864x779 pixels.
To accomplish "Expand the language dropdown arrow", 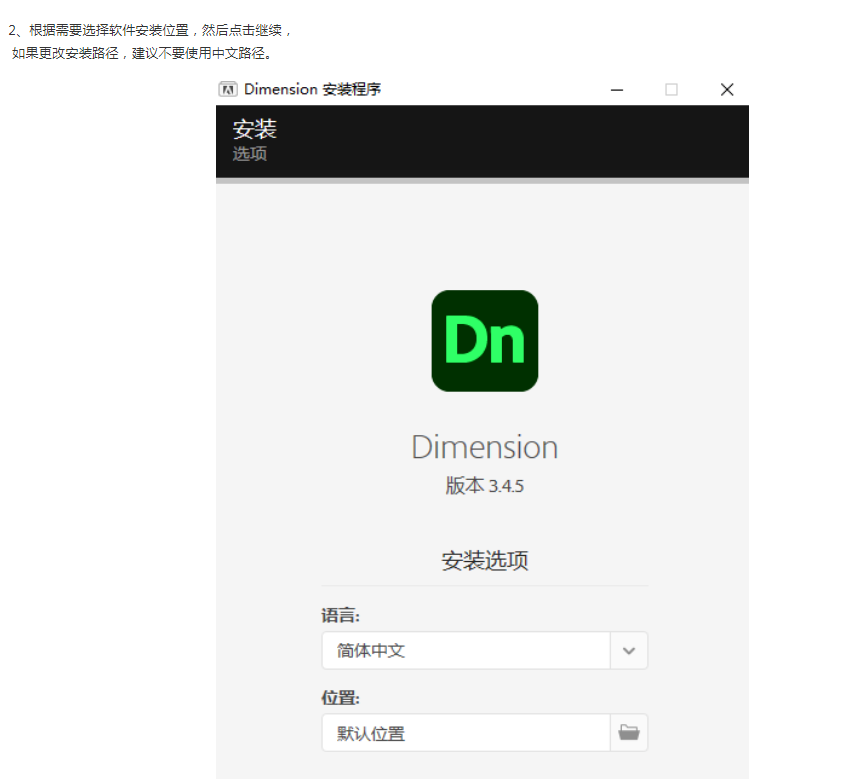I will (x=629, y=651).
